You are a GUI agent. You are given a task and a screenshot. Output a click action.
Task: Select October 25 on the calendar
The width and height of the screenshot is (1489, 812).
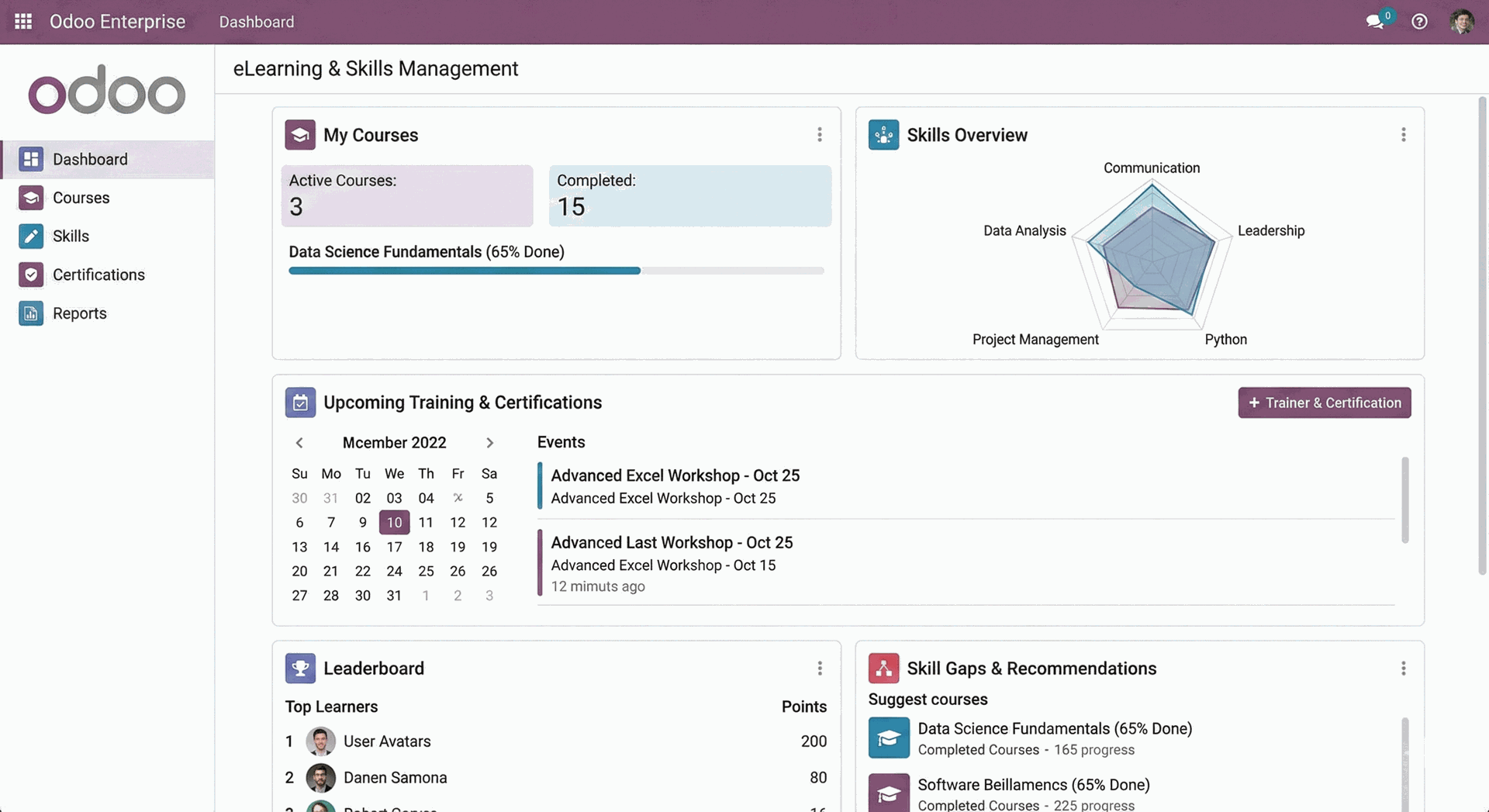click(426, 571)
